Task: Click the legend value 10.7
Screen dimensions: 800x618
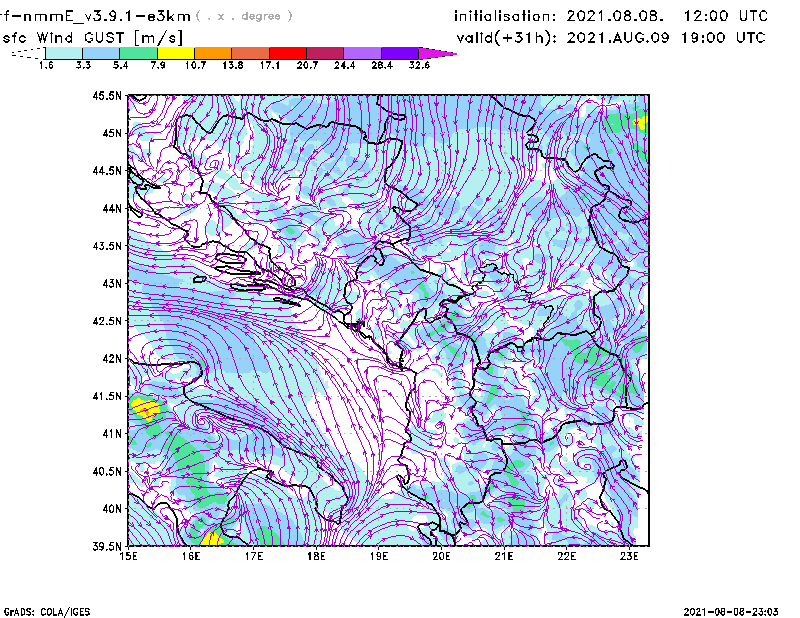Action: pyautogui.click(x=195, y=65)
